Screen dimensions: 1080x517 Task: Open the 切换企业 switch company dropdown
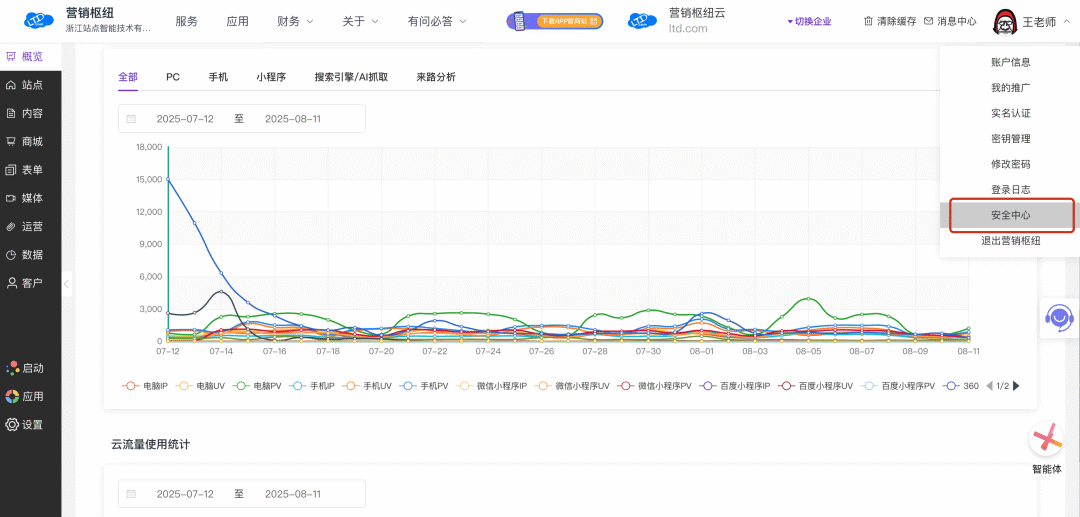click(x=809, y=21)
